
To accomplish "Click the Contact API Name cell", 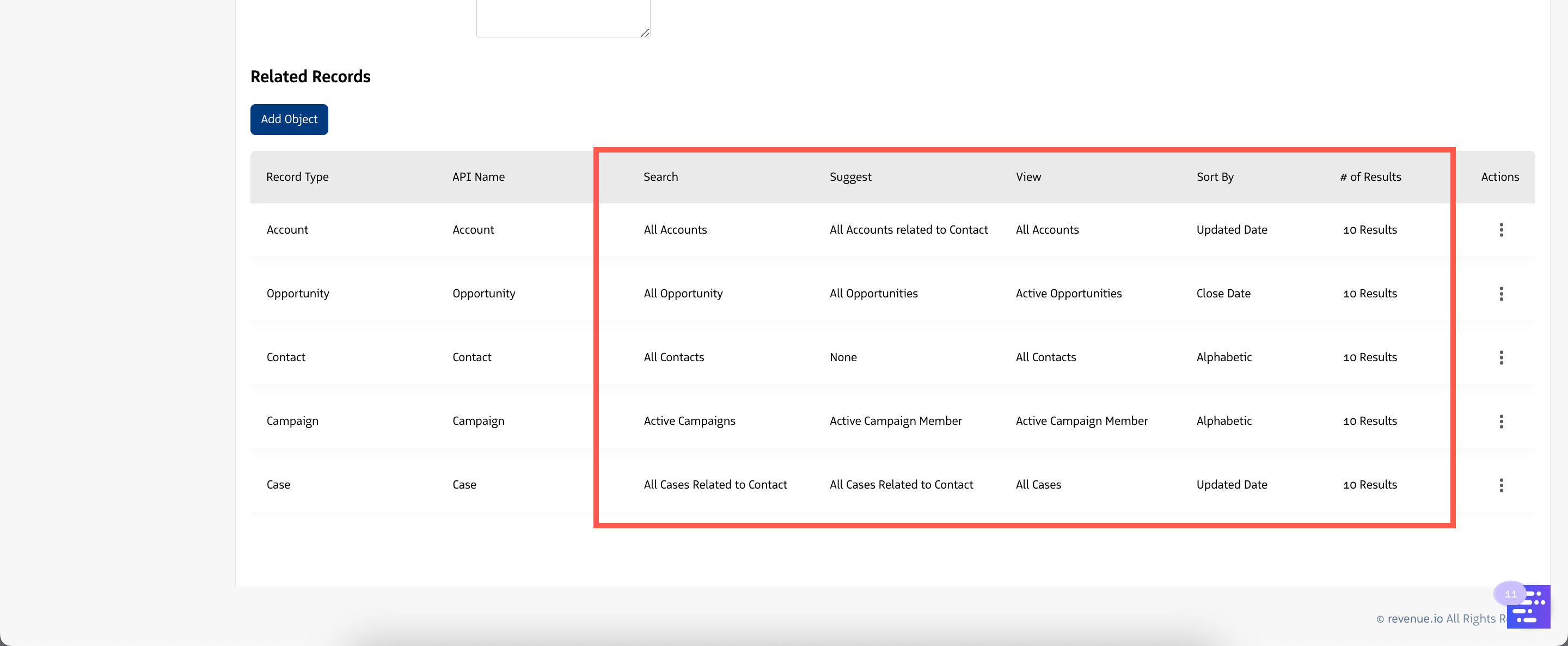I will point(471,357).
